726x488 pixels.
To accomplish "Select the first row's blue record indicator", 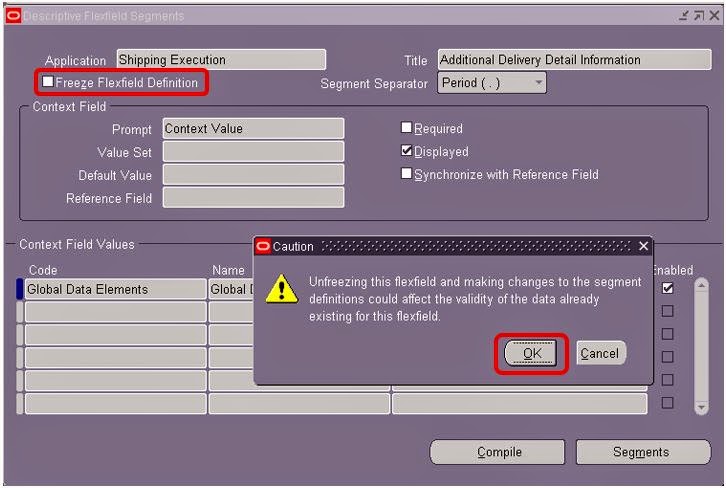I will (19, 289).
